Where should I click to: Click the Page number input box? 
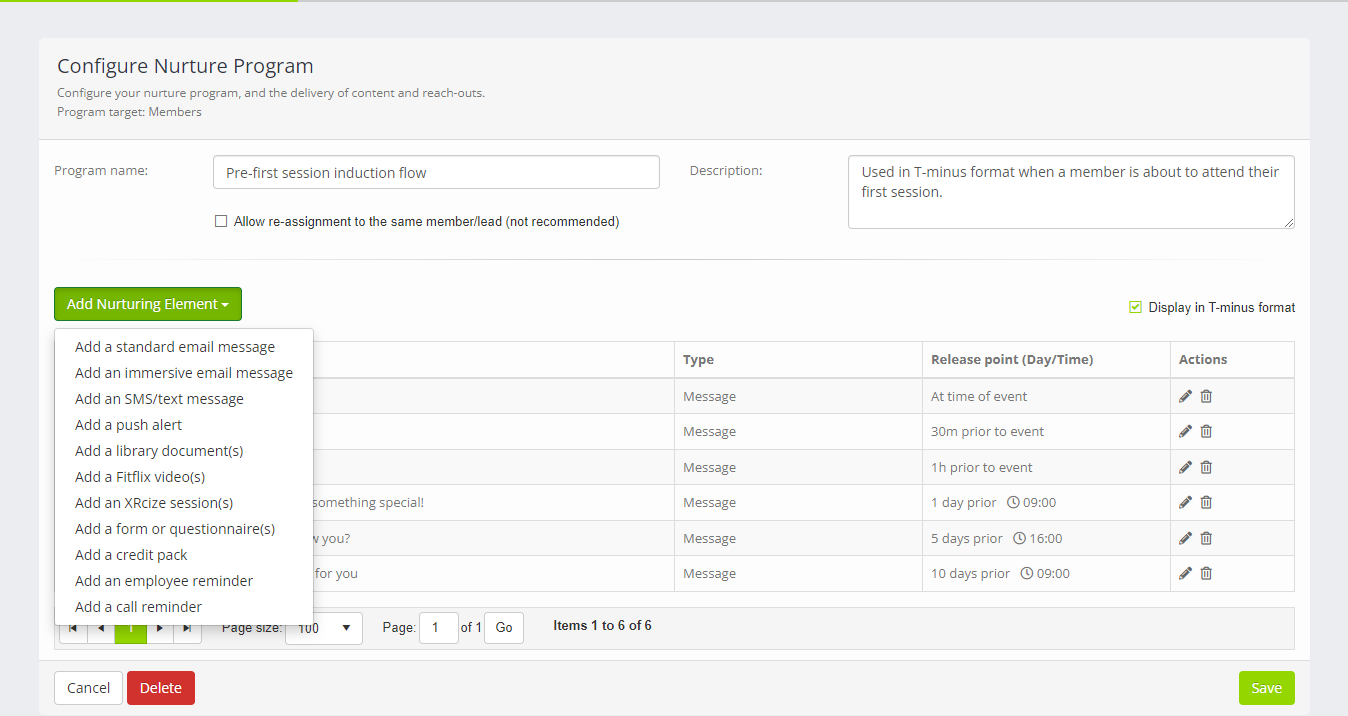[x=438, y=628]
